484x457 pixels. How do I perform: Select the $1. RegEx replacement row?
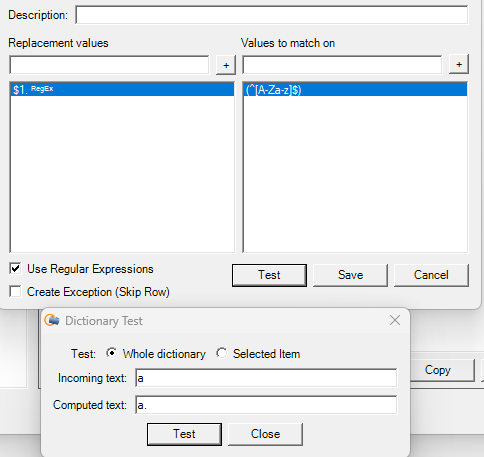[x=122, y=89]
